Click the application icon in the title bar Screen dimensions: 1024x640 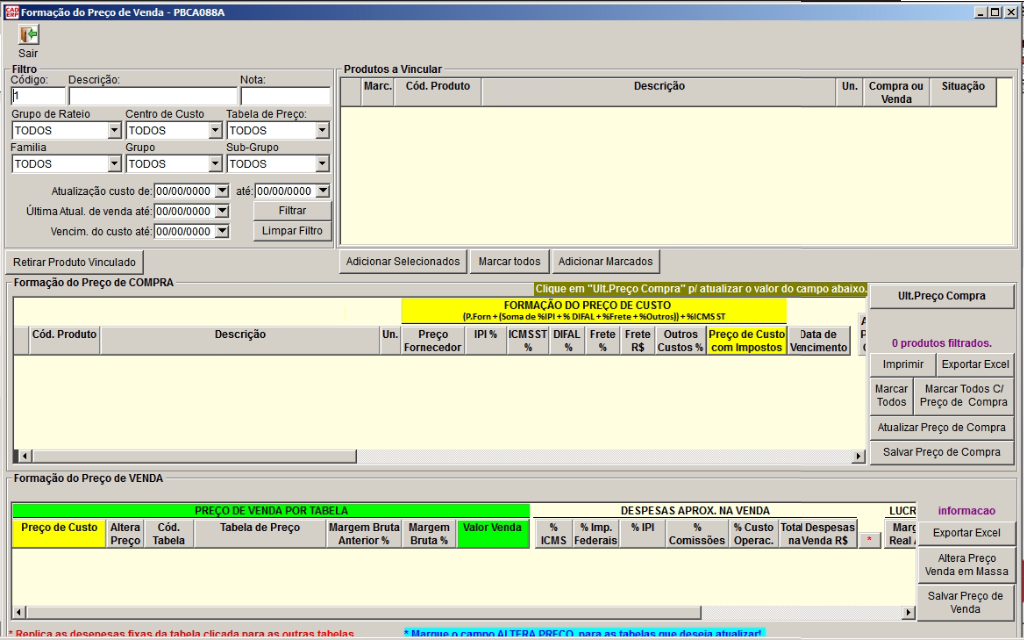point(11,12)
